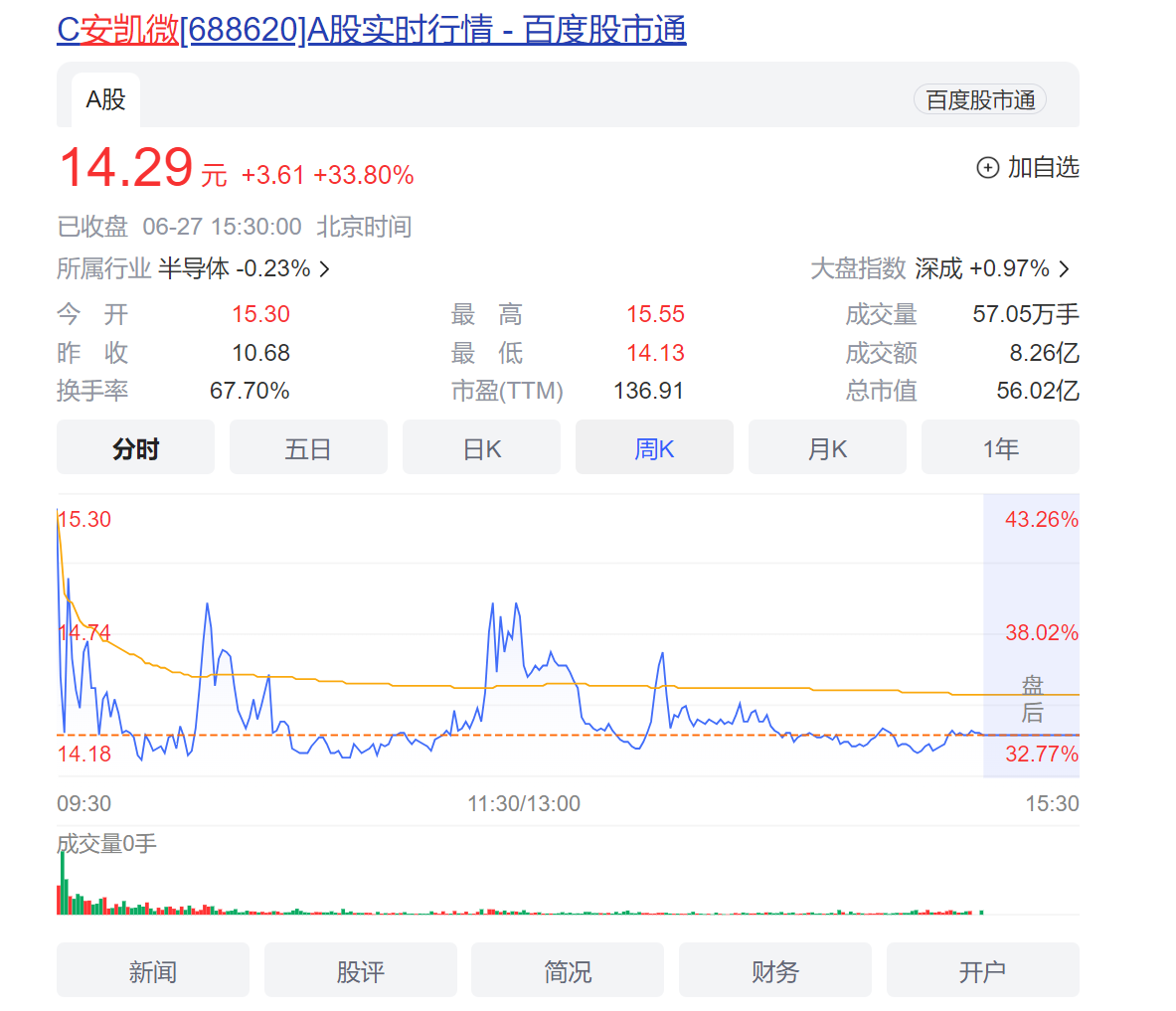Click the change percentage +33.80%
Image resolution: width=1176 pixels, height=1011 pixels.
pos(363,176)
